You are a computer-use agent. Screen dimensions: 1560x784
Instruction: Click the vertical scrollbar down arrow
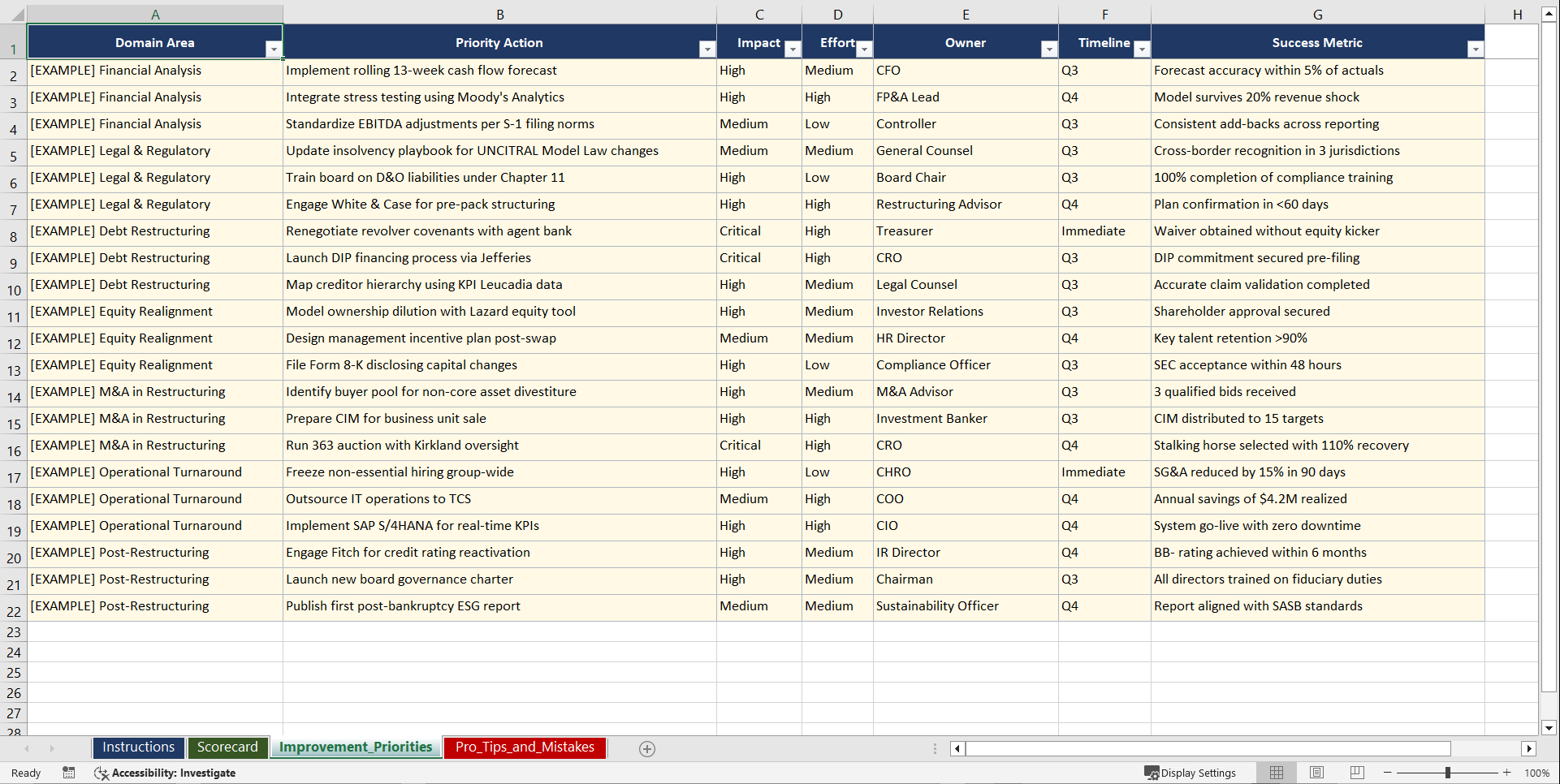point(1549,729)
